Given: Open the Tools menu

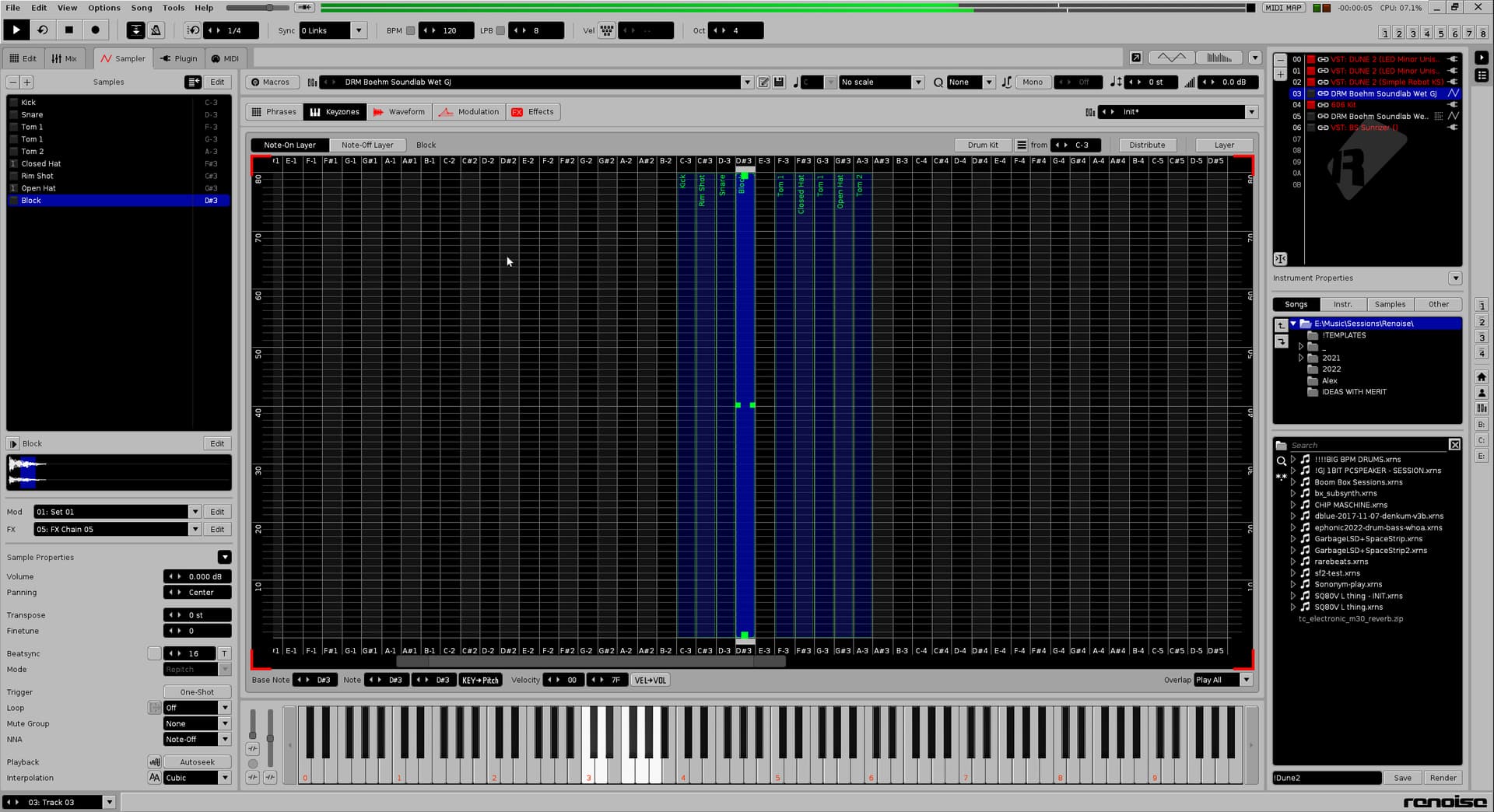Looking at the screenshot, I should (173, 8).
